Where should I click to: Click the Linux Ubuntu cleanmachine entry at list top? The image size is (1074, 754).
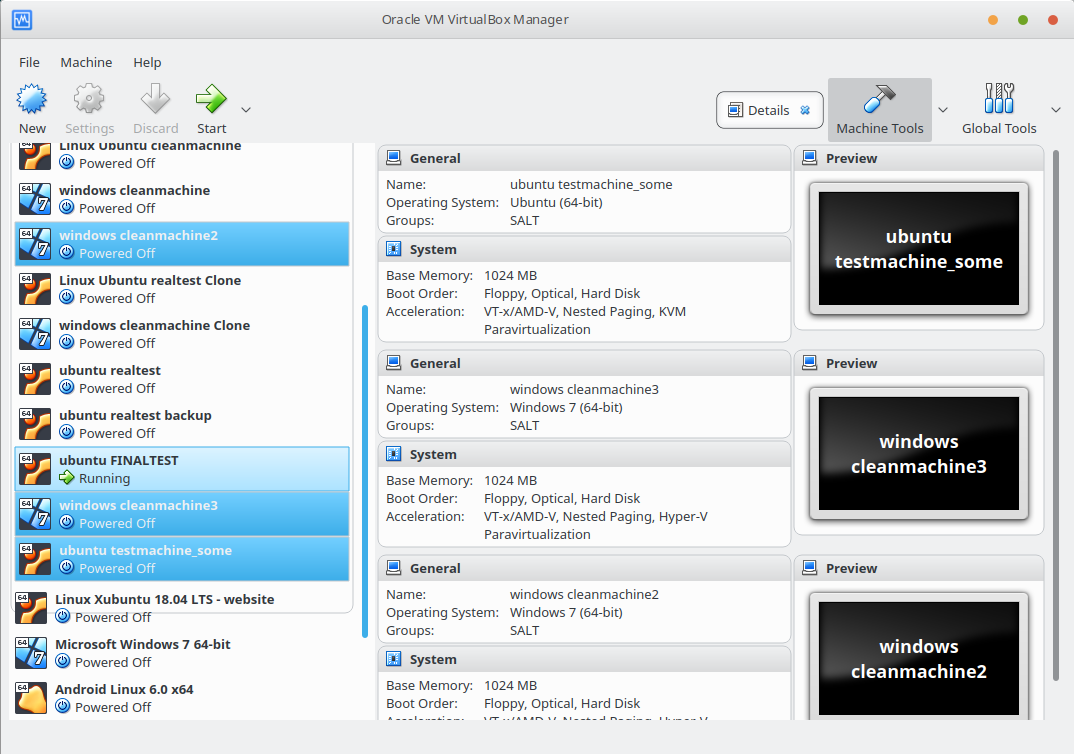pyautogui.click(x=182, y=156)
